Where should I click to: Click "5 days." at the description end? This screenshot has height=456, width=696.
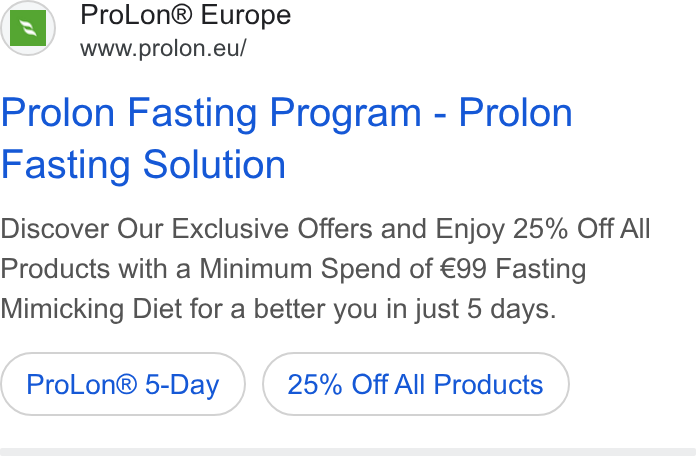click(x=511, y=309)
